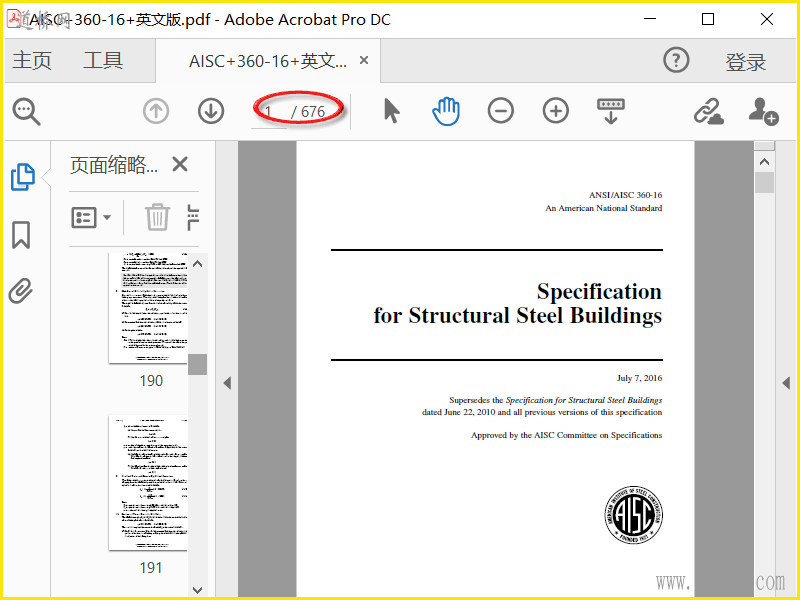Click 'ANSI/AISC 360-16' heading text
Screen dimensions: 800x600
(x=626, y=195)
